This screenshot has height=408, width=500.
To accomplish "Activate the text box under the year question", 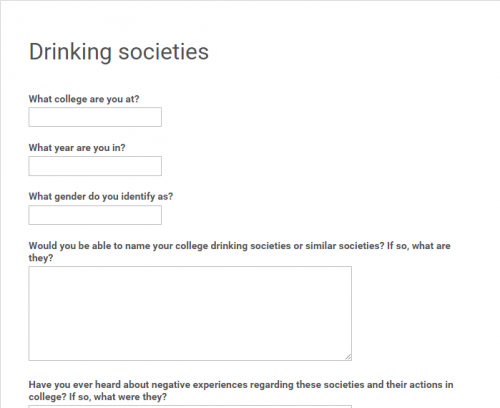I will 95,166.
